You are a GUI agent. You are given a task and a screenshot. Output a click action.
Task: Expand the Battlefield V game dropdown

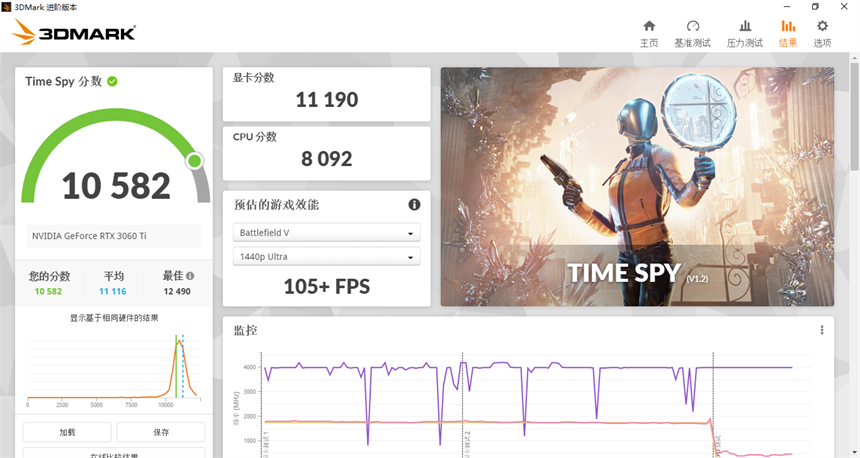point(326,233)
